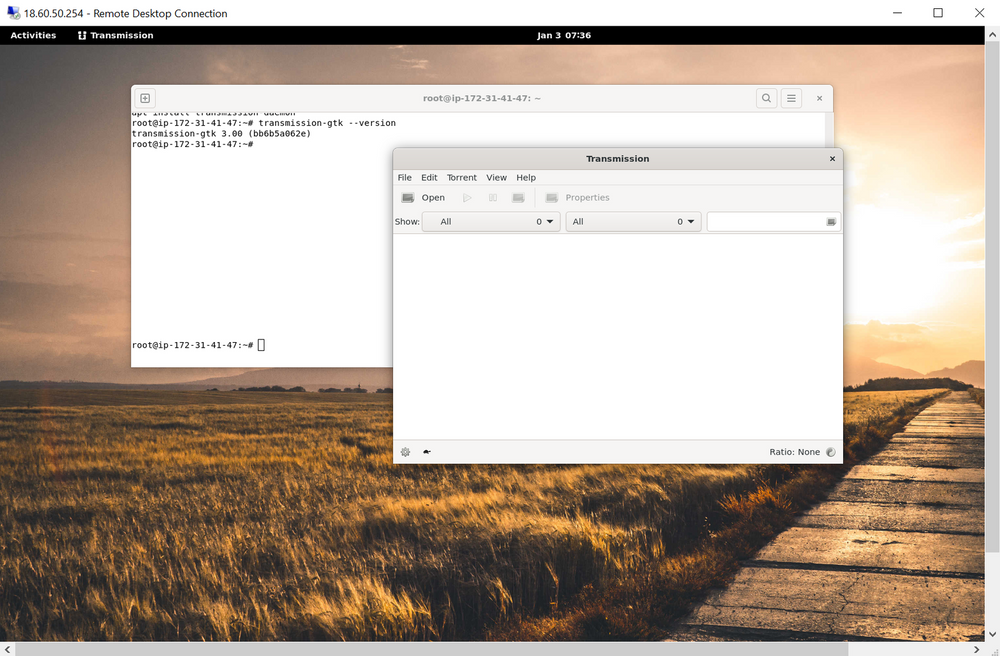Toggle the ratio display mode in status bar

pyautogui.click(x=831, y=451)
